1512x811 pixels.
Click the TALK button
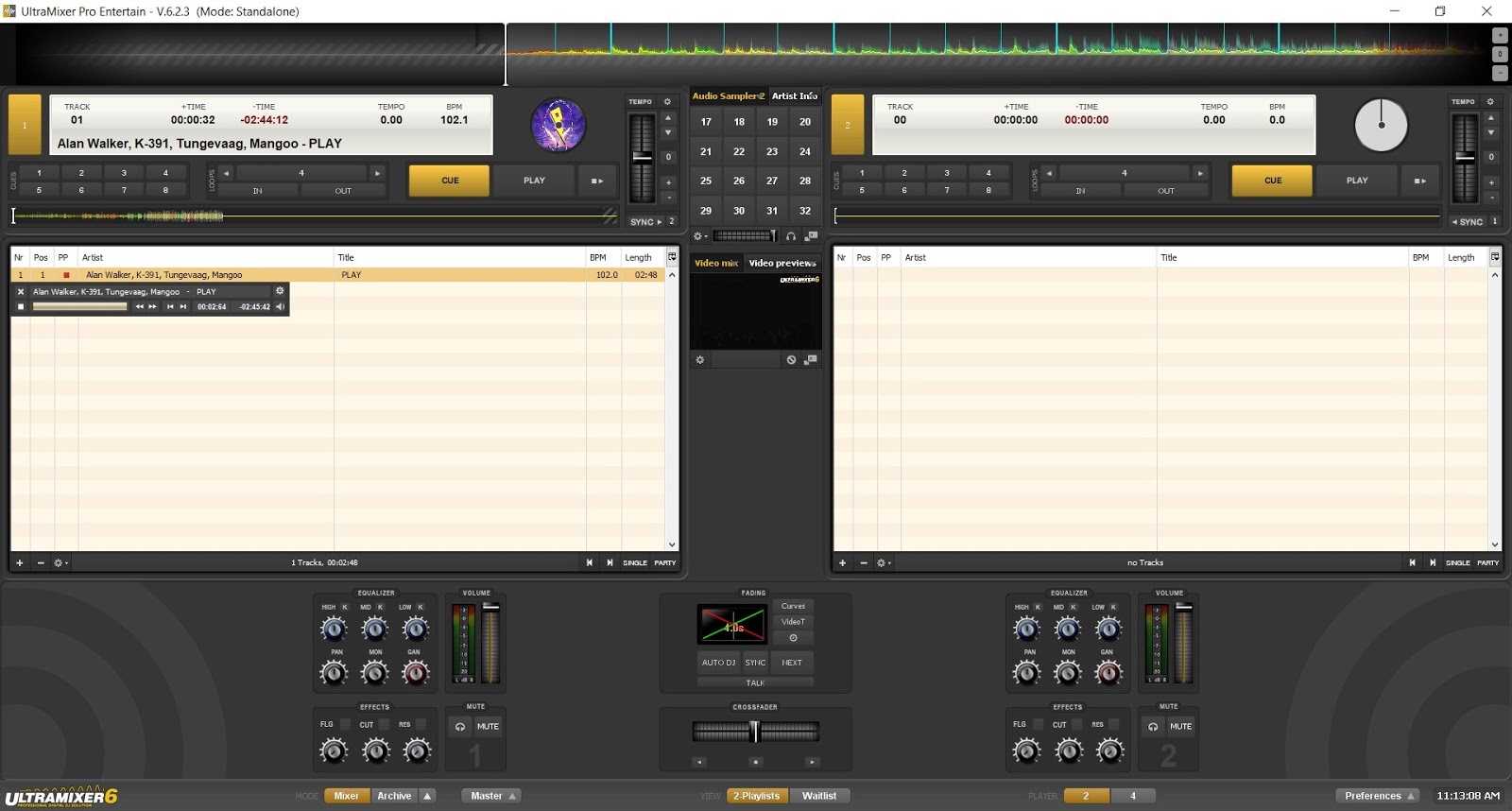point(755,682)
